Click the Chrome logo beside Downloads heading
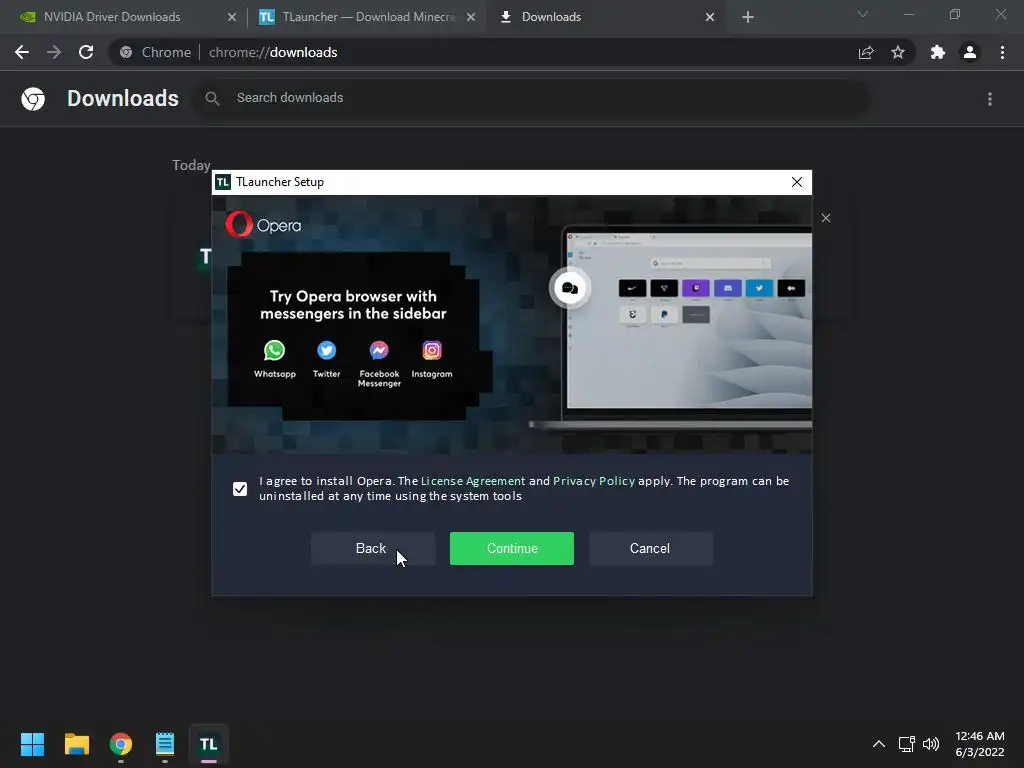 [x=33, y=99]
